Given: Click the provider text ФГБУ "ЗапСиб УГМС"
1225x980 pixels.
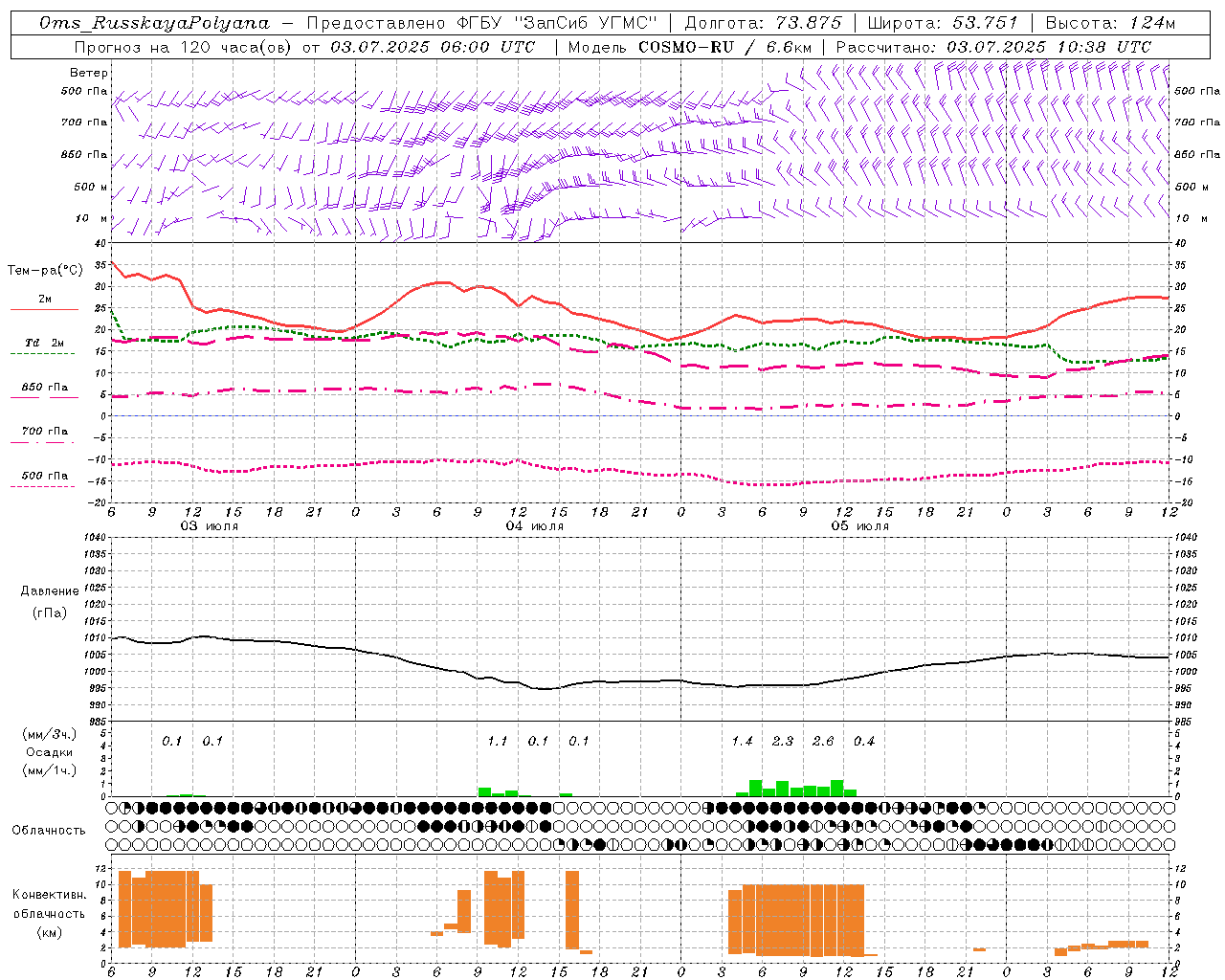Looking at the screenshot, I should coord(558,23).
